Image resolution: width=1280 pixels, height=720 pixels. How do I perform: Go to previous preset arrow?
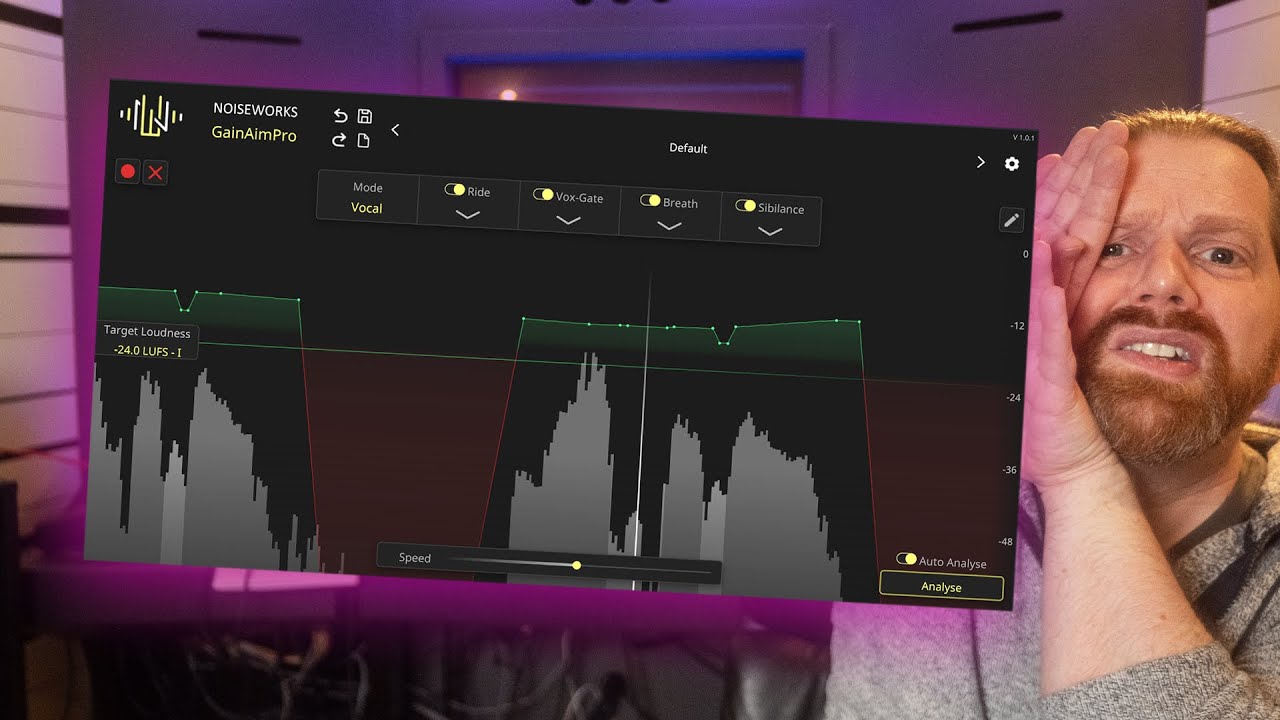[395, 130]
